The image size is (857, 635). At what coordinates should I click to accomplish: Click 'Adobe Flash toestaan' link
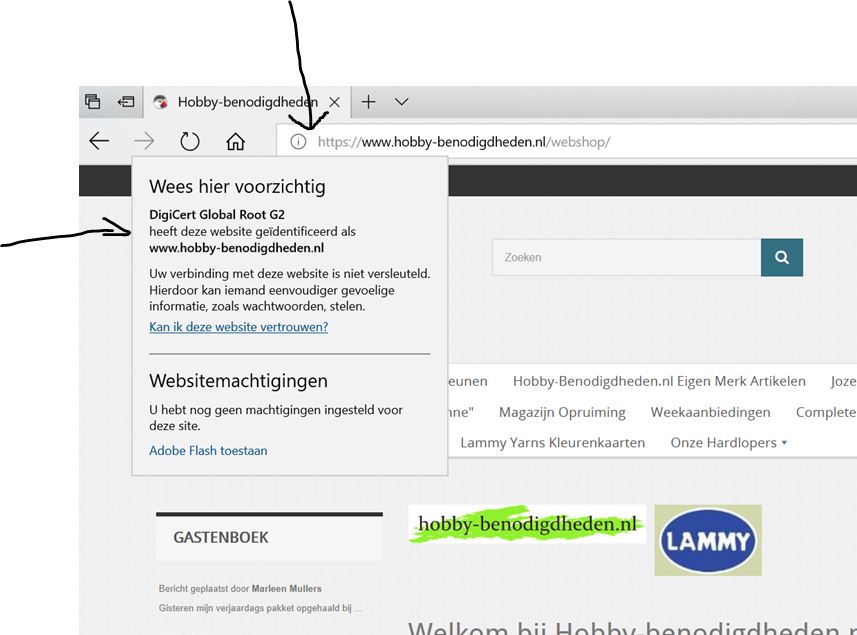[208, 451]
